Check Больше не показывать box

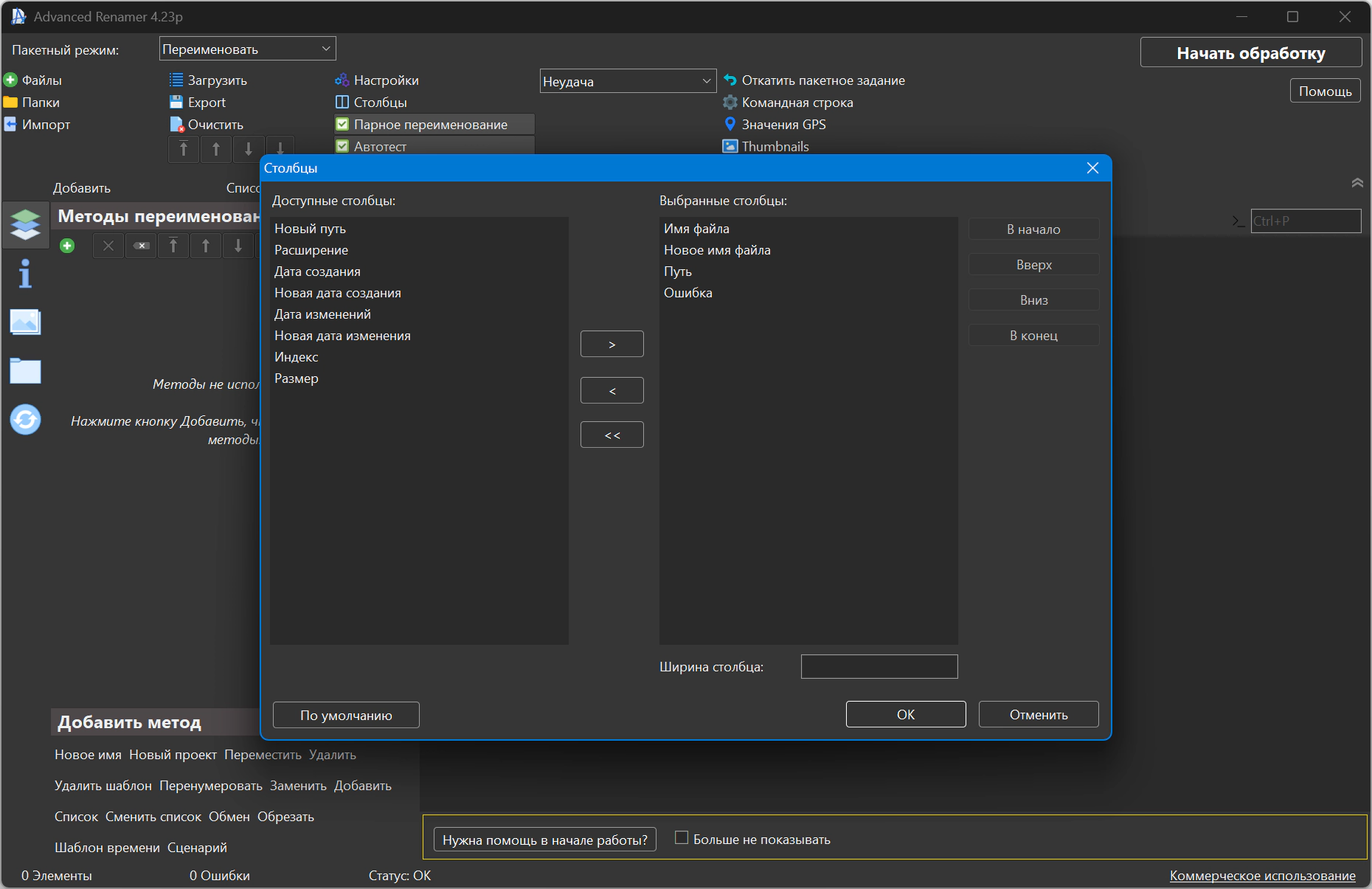(682, 838)
